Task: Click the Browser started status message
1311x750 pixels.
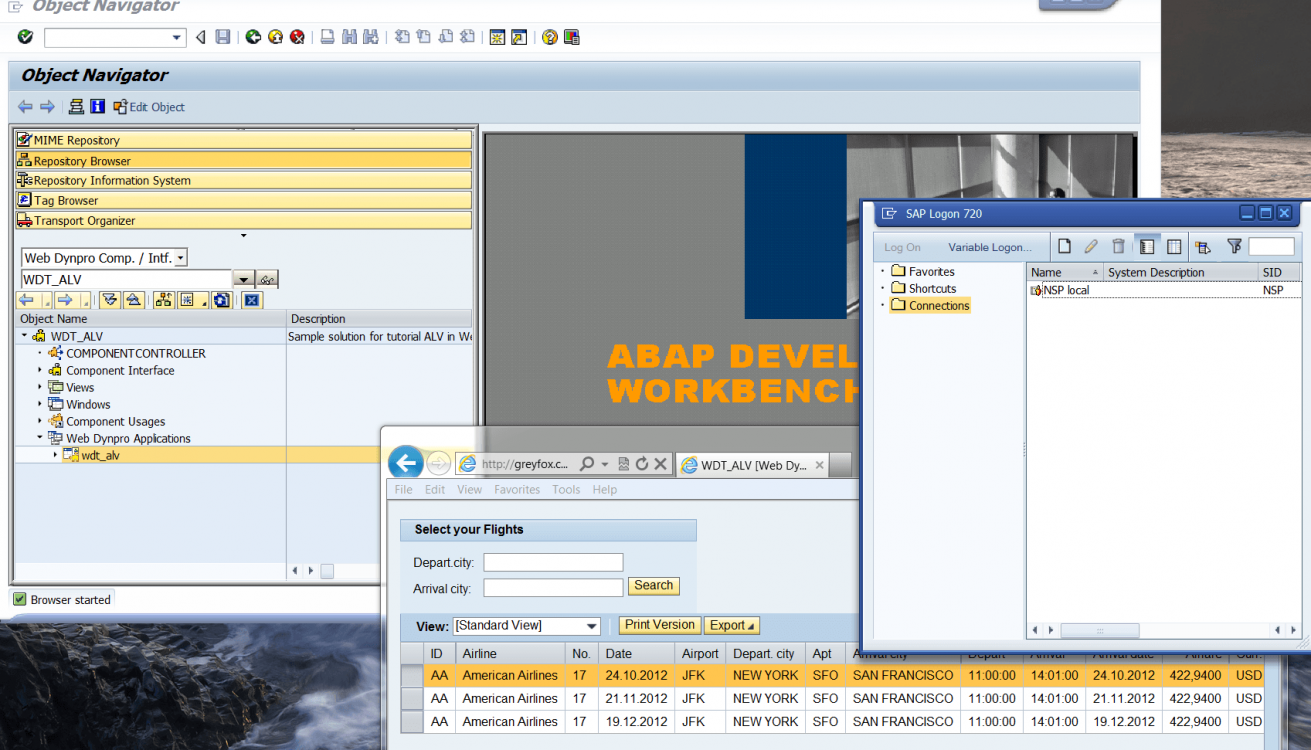Action: click(70, 600)
